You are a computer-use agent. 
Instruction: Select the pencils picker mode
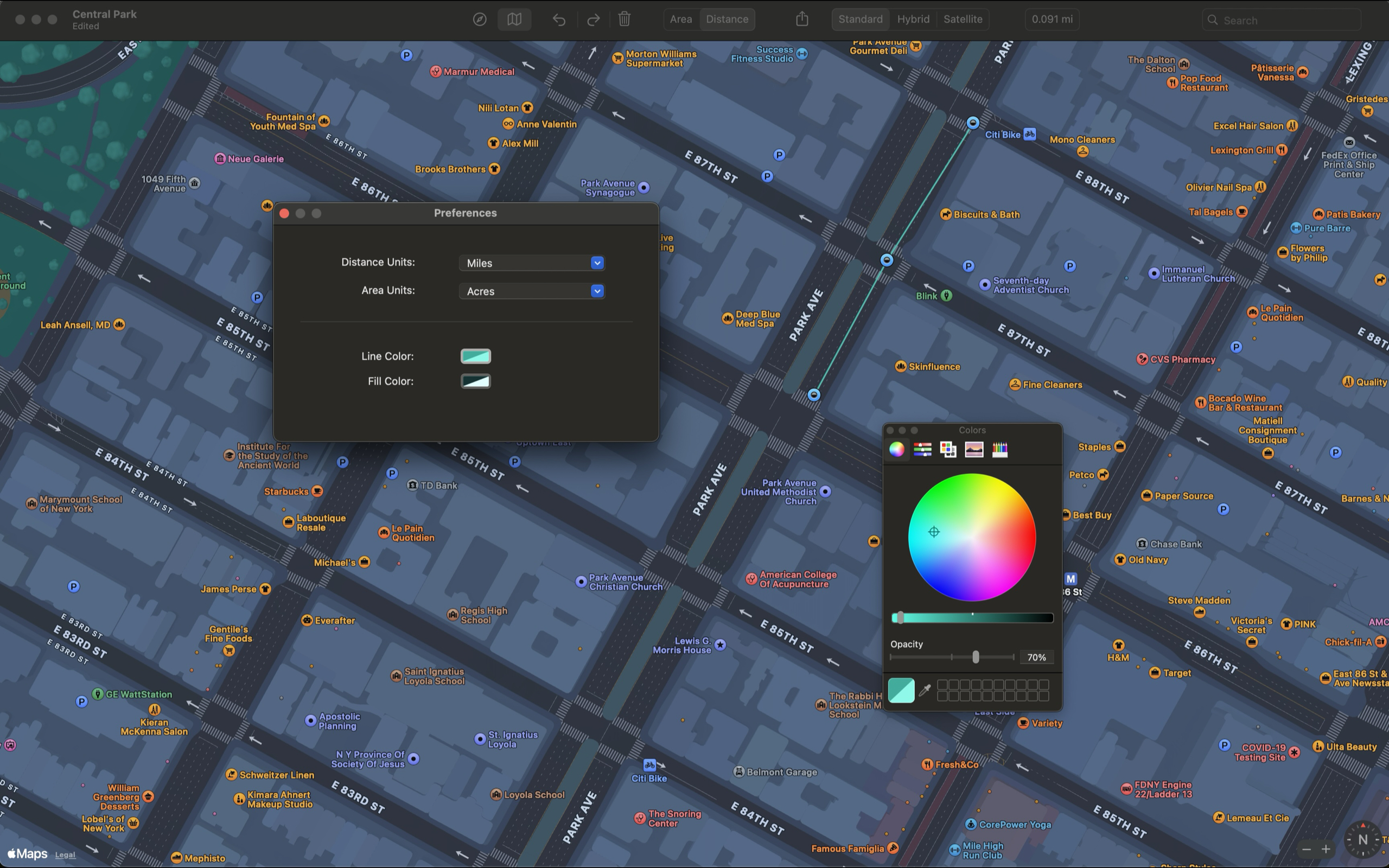1000,450
